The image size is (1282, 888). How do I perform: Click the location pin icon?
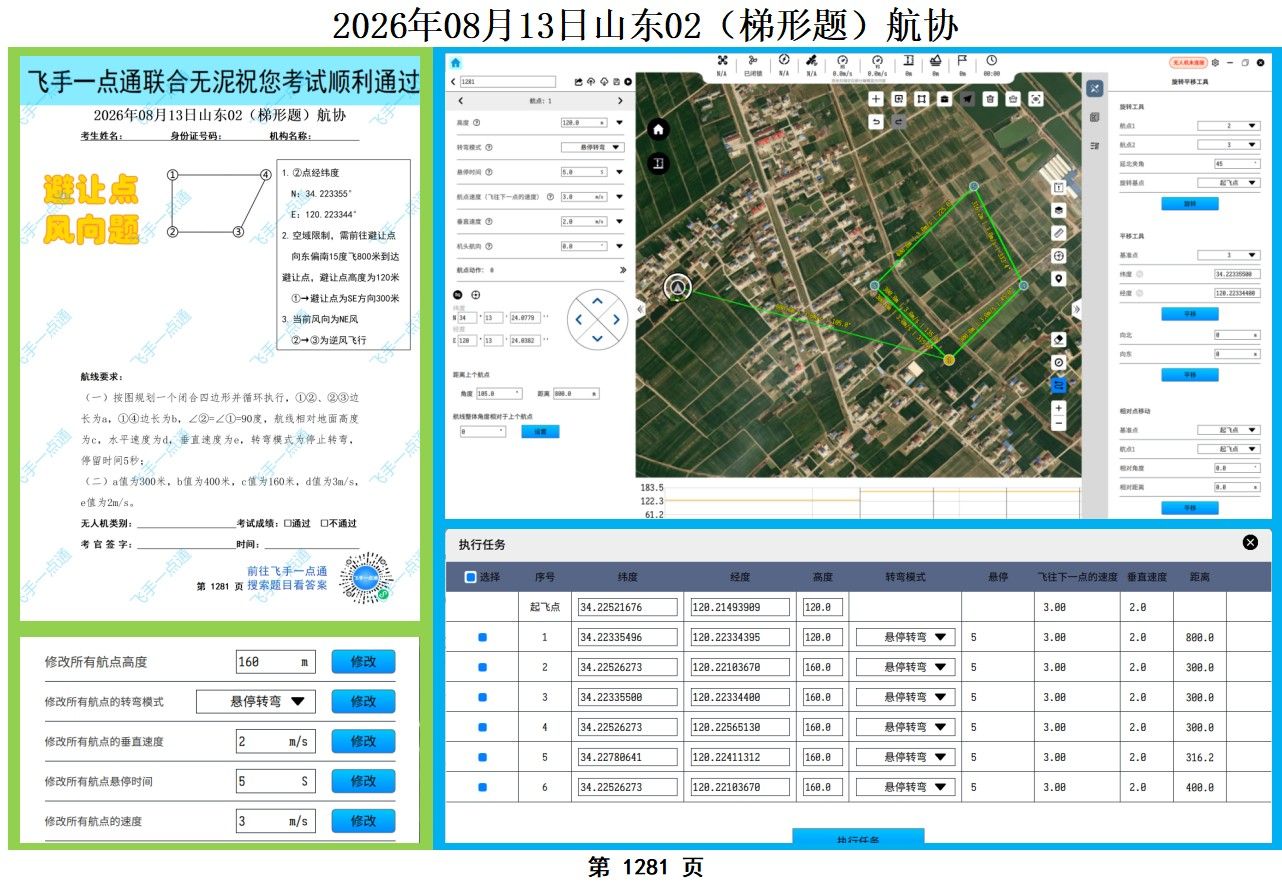pyautogui.click(x=1059, y=279)
